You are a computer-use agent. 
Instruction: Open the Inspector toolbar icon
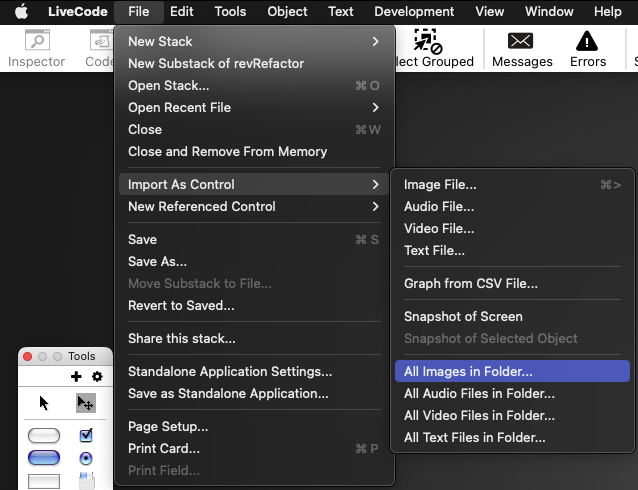coord(36,49)
